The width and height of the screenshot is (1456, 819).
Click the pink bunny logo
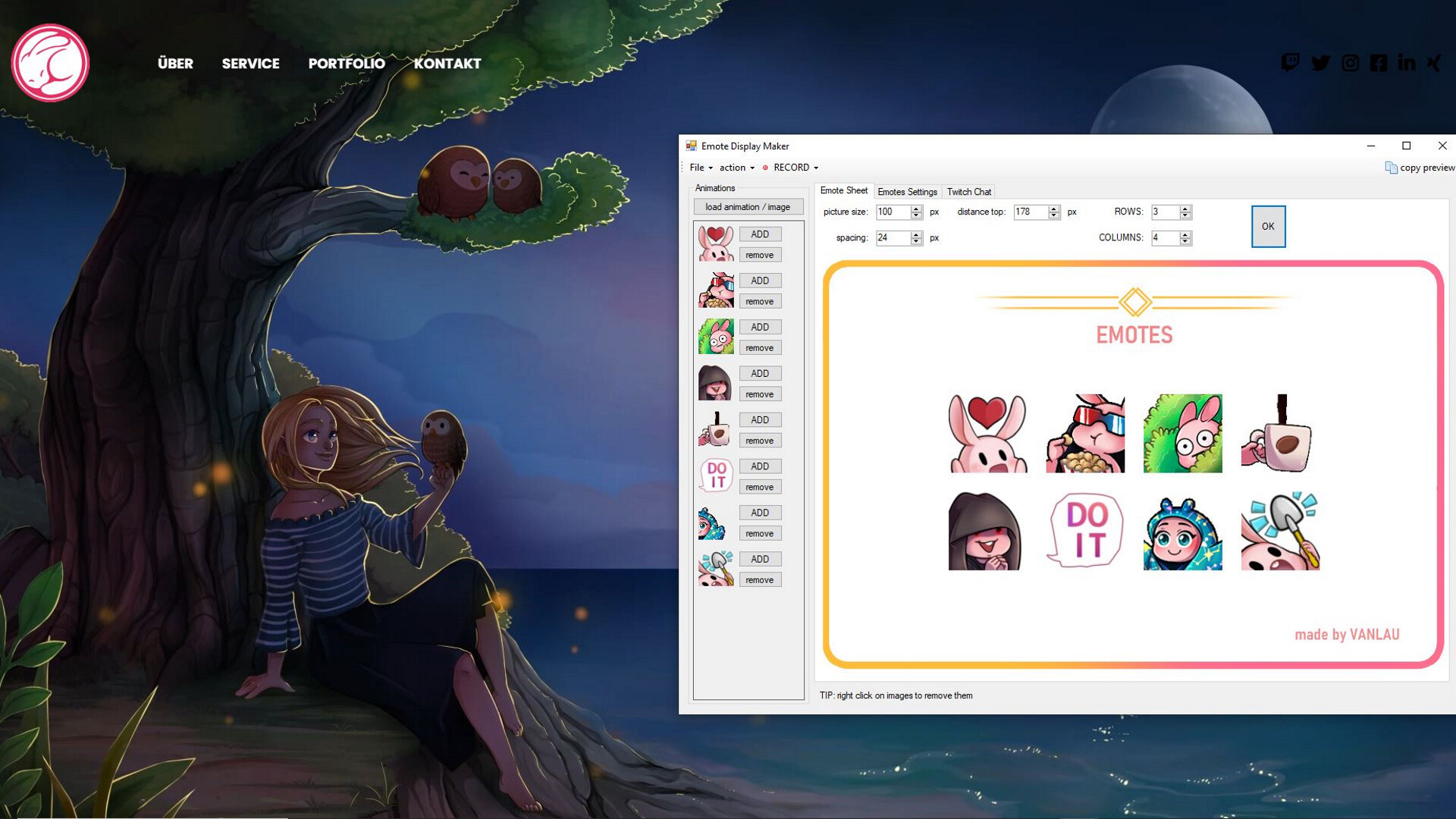point(50,63)
